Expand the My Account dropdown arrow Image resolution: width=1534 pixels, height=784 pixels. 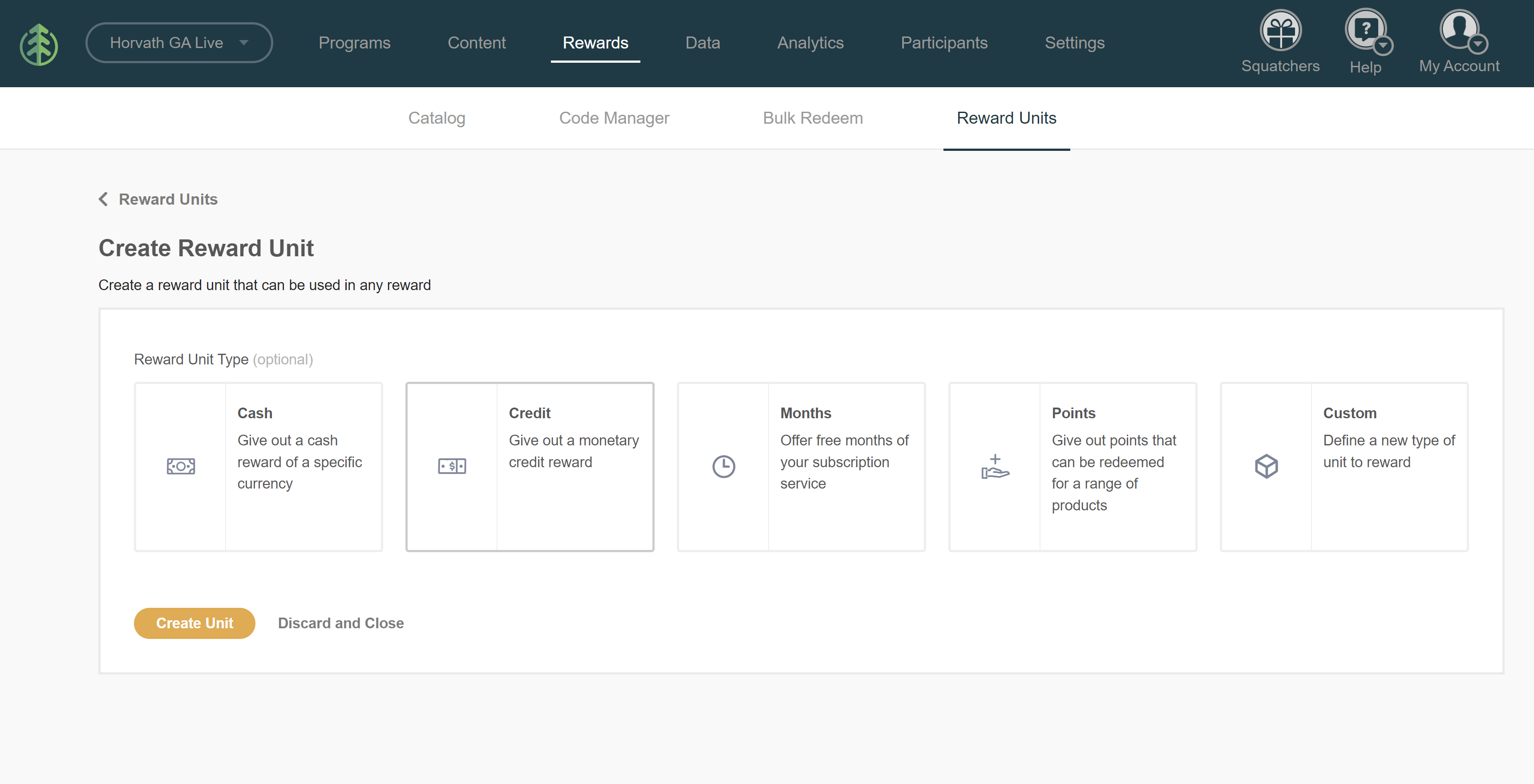[1478, 44]
